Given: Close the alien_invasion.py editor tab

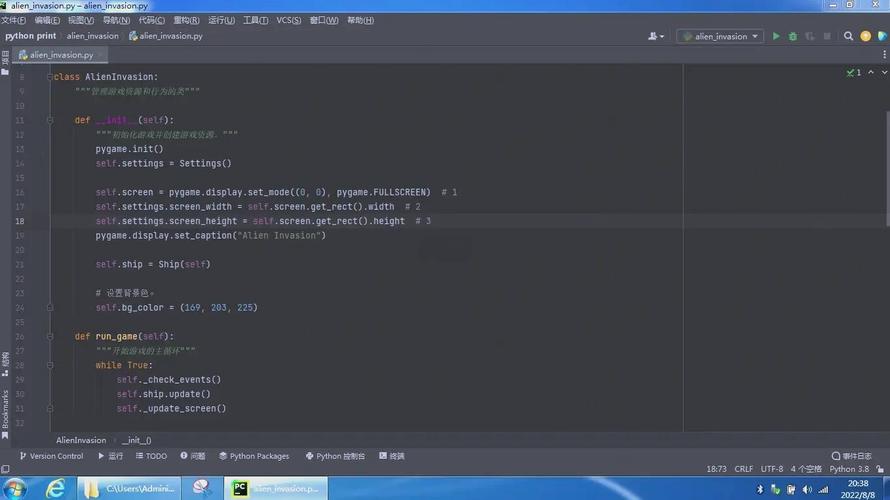Looking at the screenshot, I should (x=101, y=55).
